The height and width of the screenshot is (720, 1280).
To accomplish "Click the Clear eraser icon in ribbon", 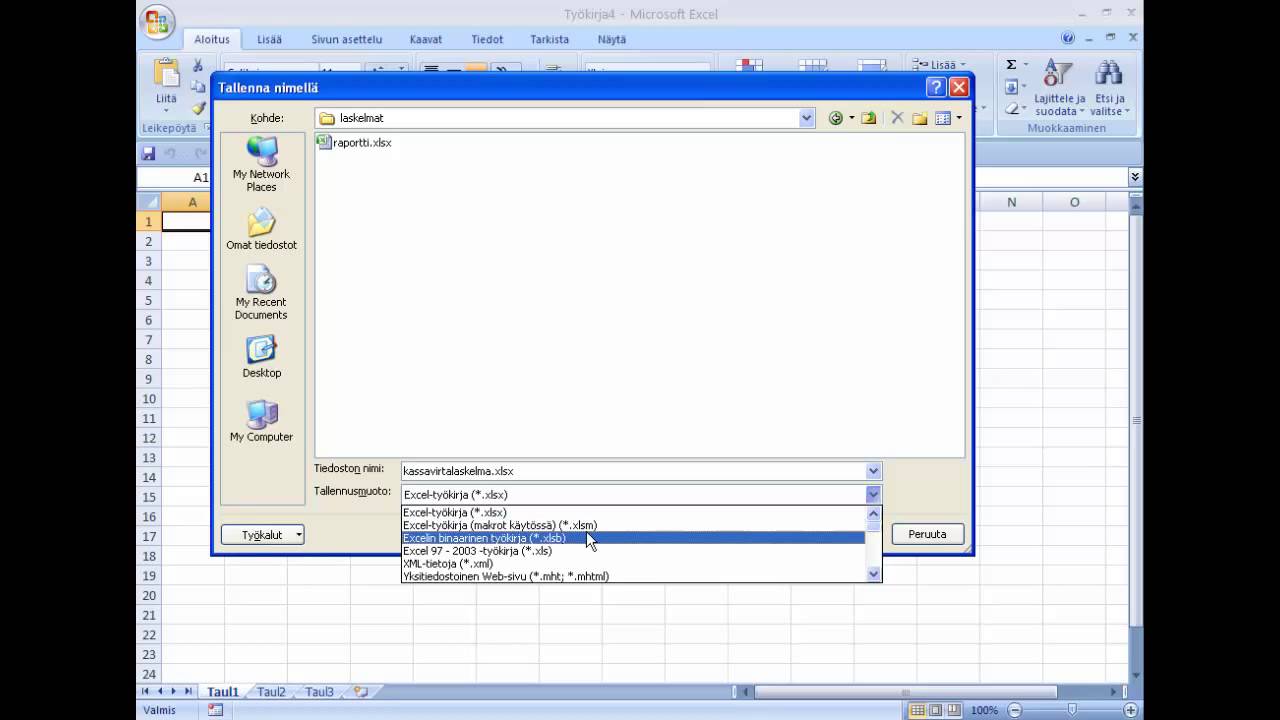I will pos(1011,108).
